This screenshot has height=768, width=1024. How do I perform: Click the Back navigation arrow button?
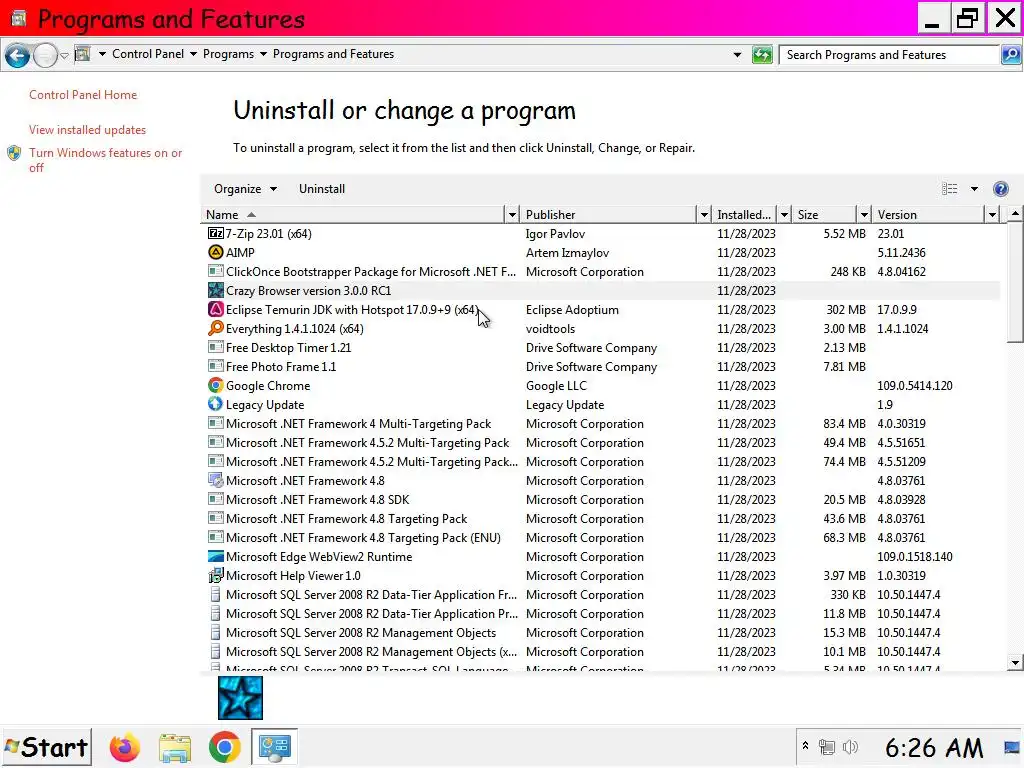coord(18,56)
